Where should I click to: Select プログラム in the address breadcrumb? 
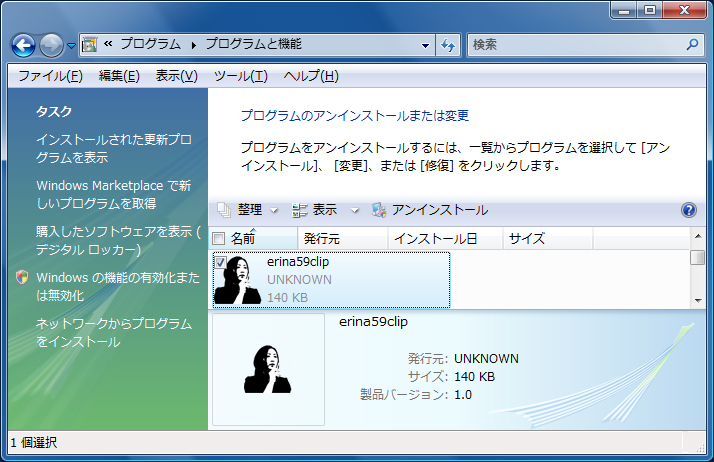pos(150,44)
